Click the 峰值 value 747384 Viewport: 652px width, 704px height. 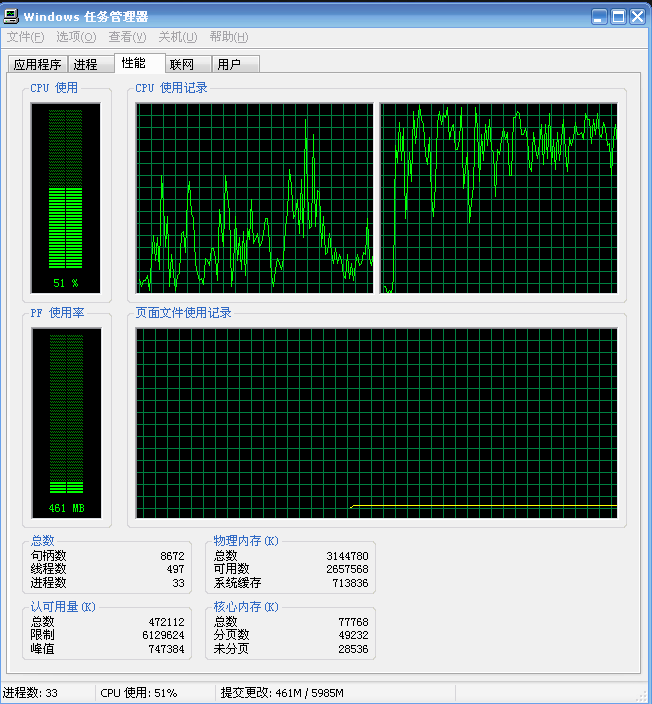pos(167,649)
